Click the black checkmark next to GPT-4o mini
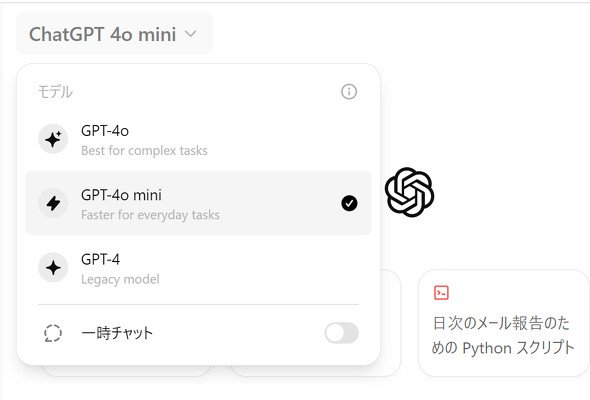Screen dimensions: 590x400 point(349,203)
